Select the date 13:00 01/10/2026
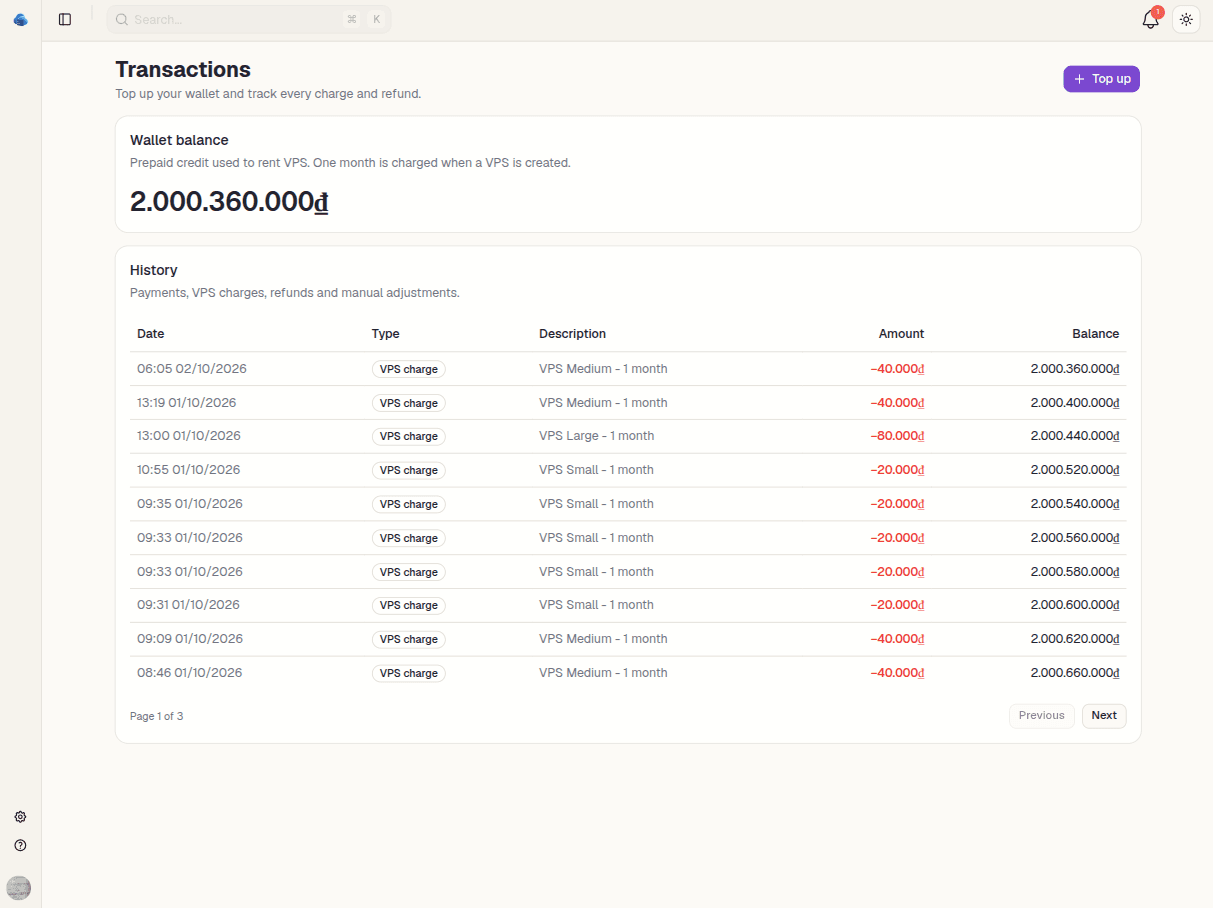This screenshot has height=908, width=1213. click(x=189, y=436)
